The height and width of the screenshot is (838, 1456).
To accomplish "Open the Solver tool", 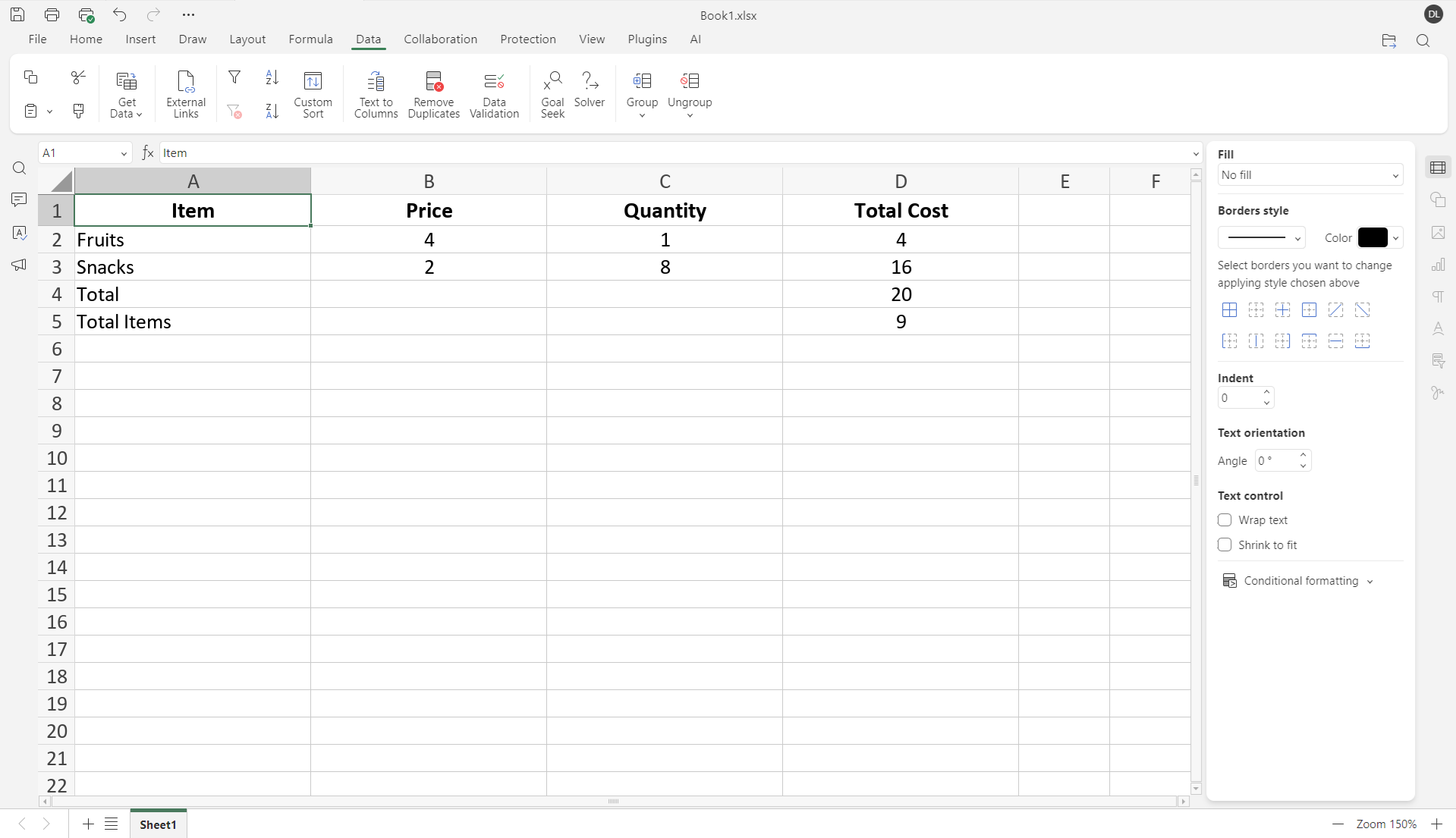I will pos(590,89).
